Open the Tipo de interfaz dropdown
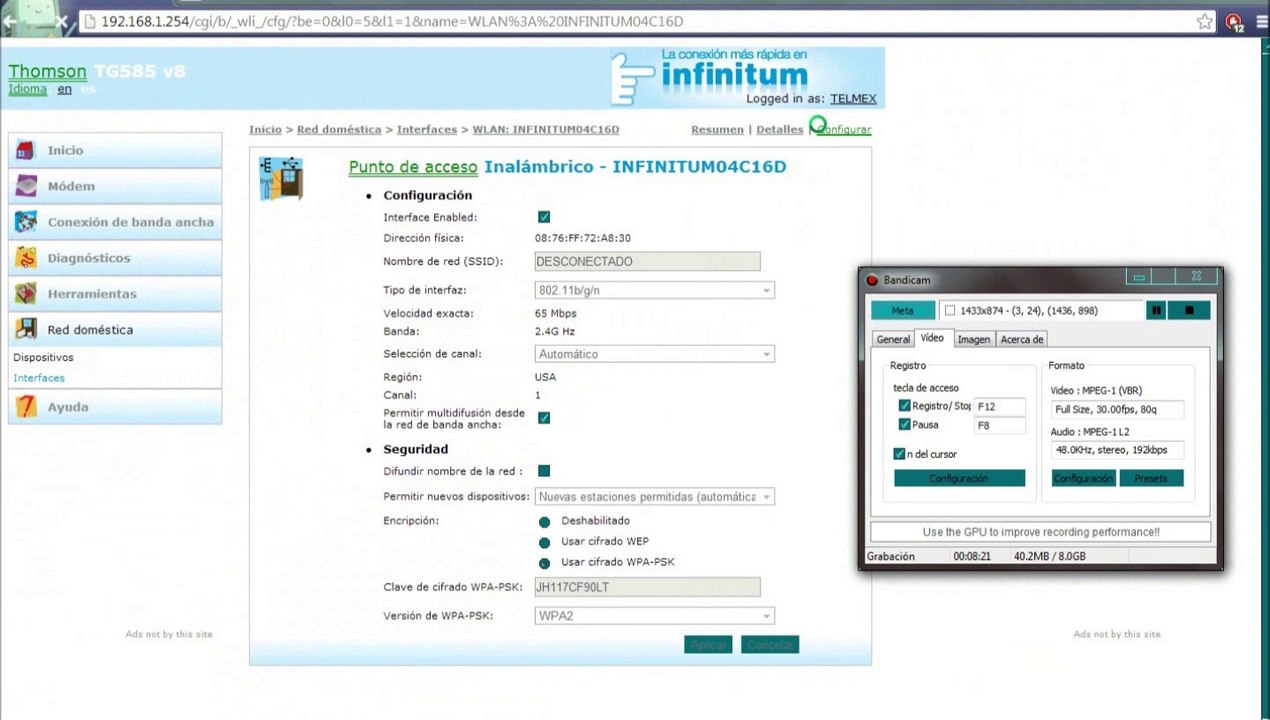This screenshot has height=720, width=1270. 655,290
